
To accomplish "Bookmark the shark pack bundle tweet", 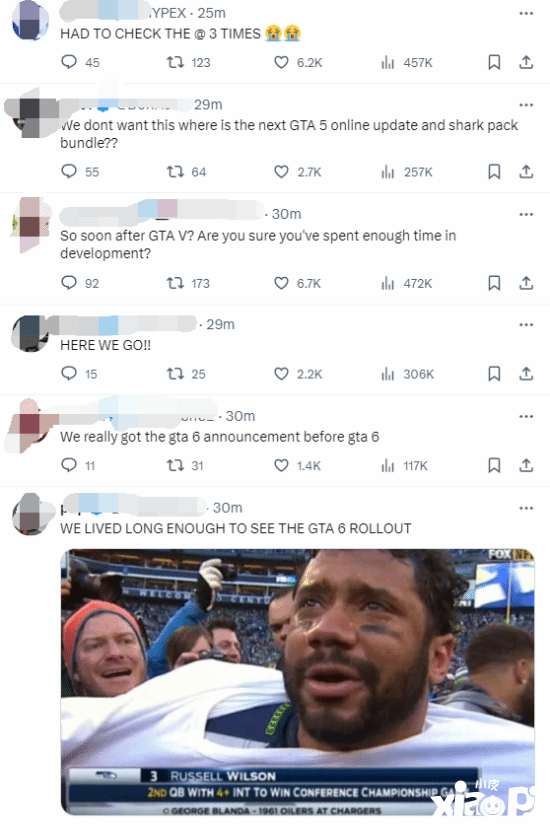I will 494,171.
